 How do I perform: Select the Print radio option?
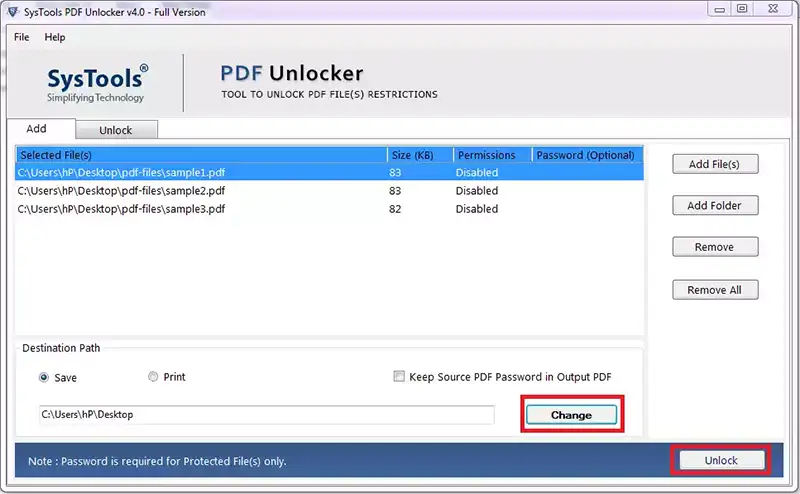click(x=153, y=377)
